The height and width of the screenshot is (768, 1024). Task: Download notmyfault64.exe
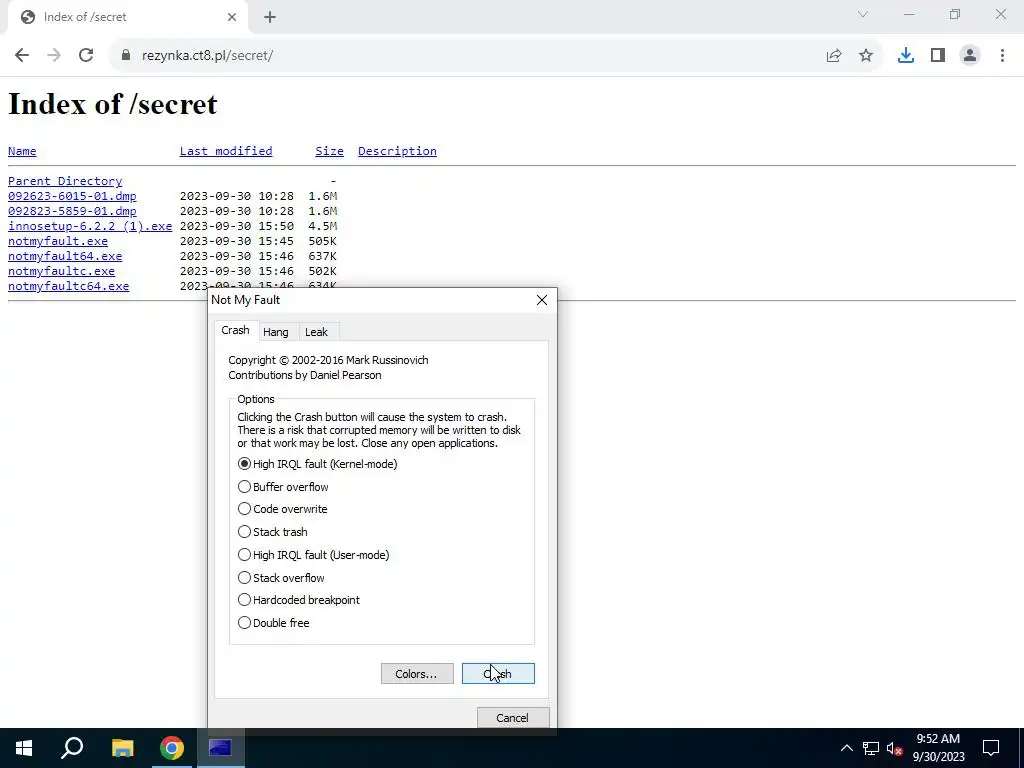click(x=65, y=256)
